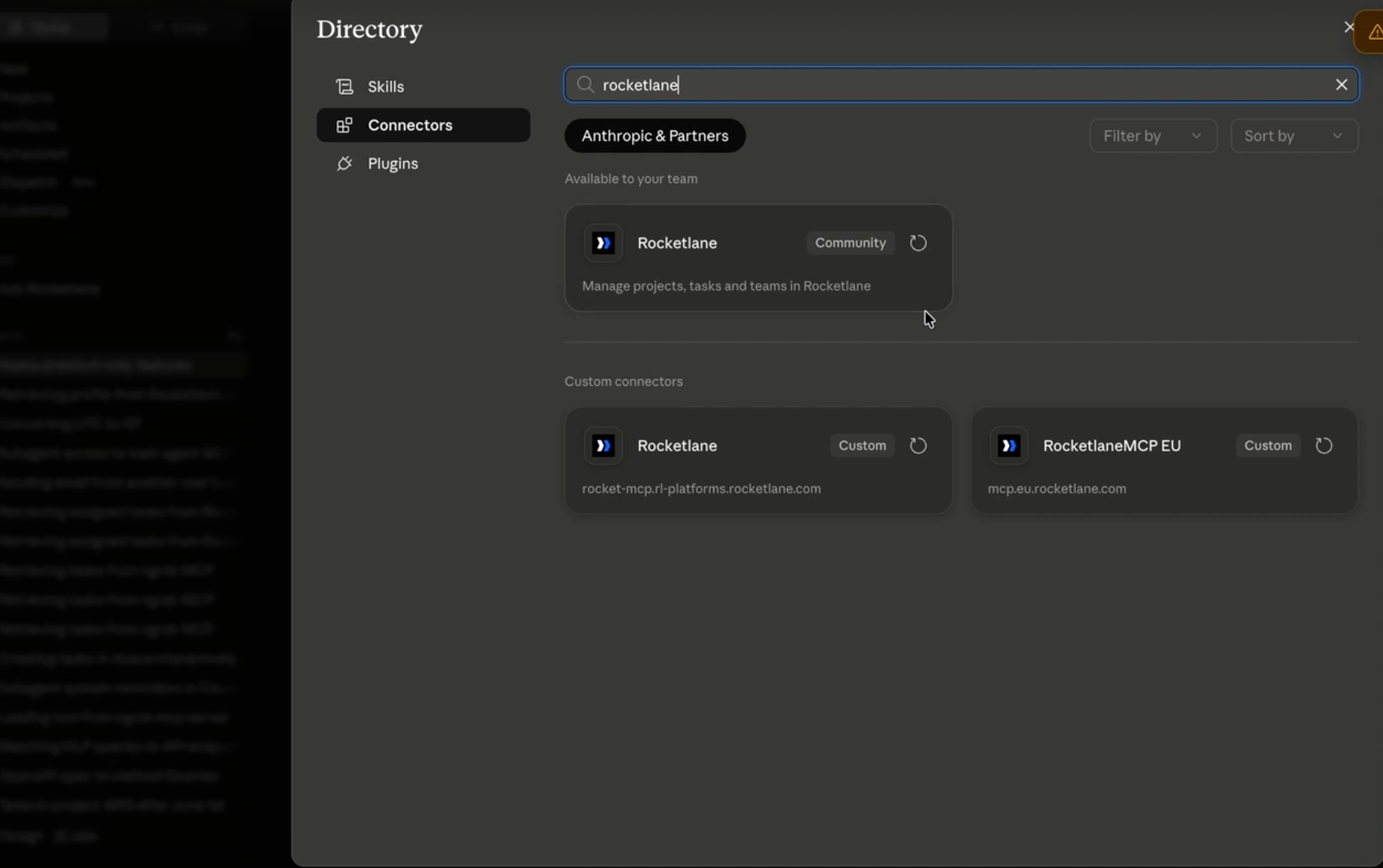
Task: Click the refresh icon on the RocketlaneMCP EU card
Action: click(x=1324, y=445)
